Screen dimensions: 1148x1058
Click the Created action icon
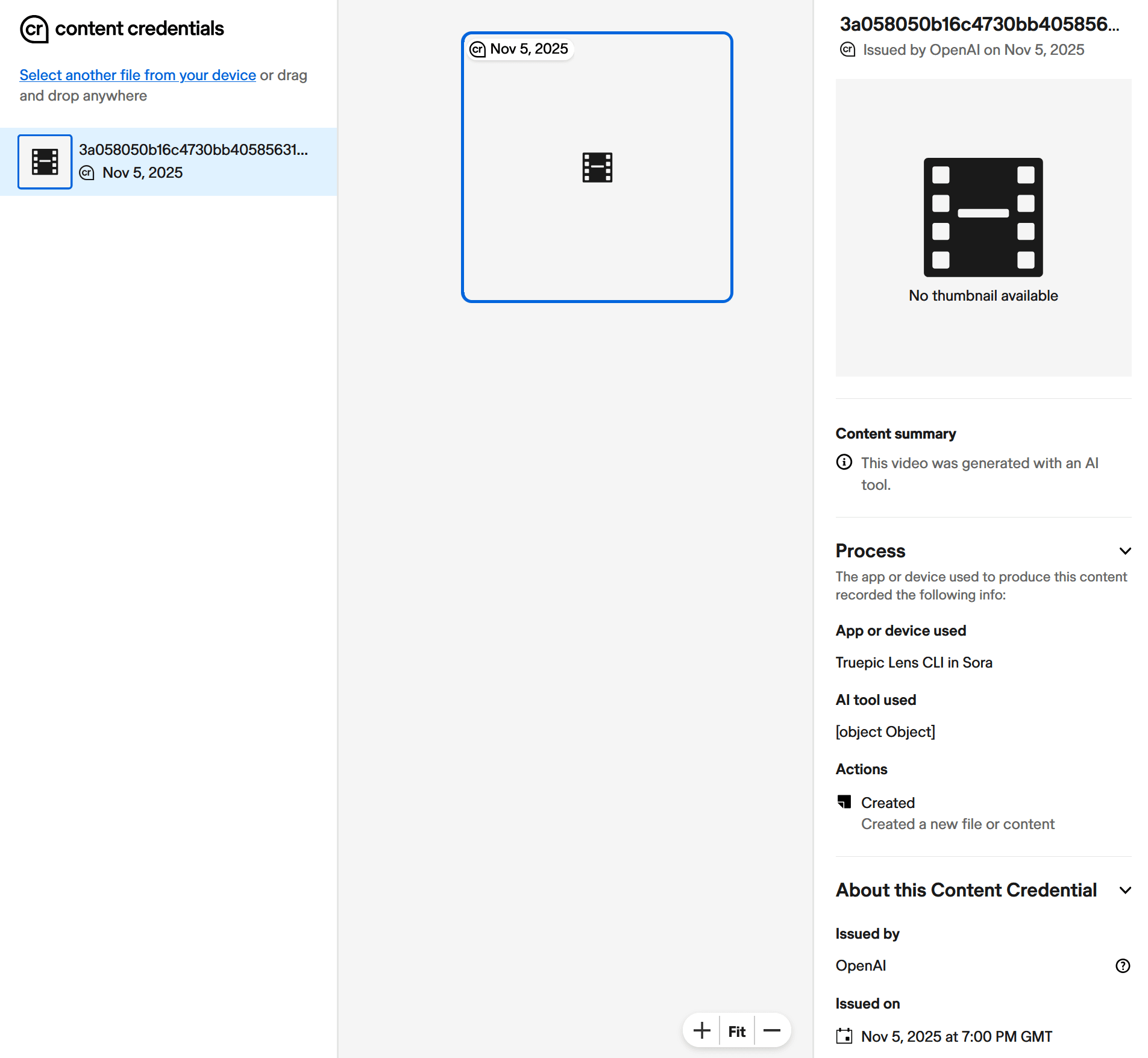point(844,802)
